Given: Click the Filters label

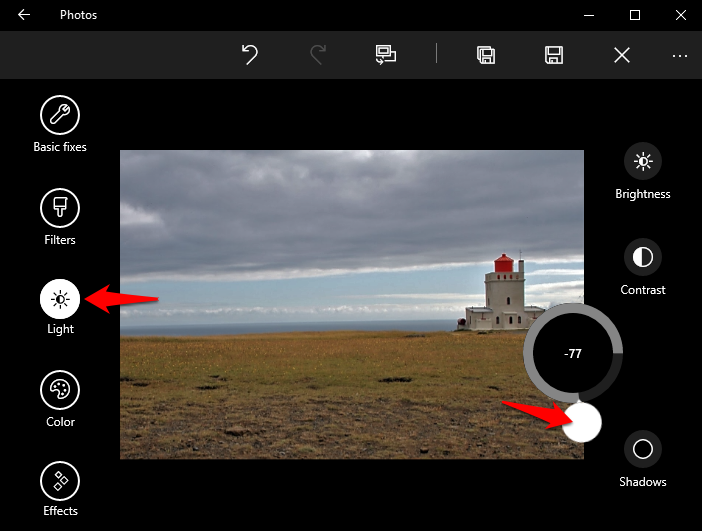Looking at the screenshot, I should pyautogui.click(x=60, y=240).
